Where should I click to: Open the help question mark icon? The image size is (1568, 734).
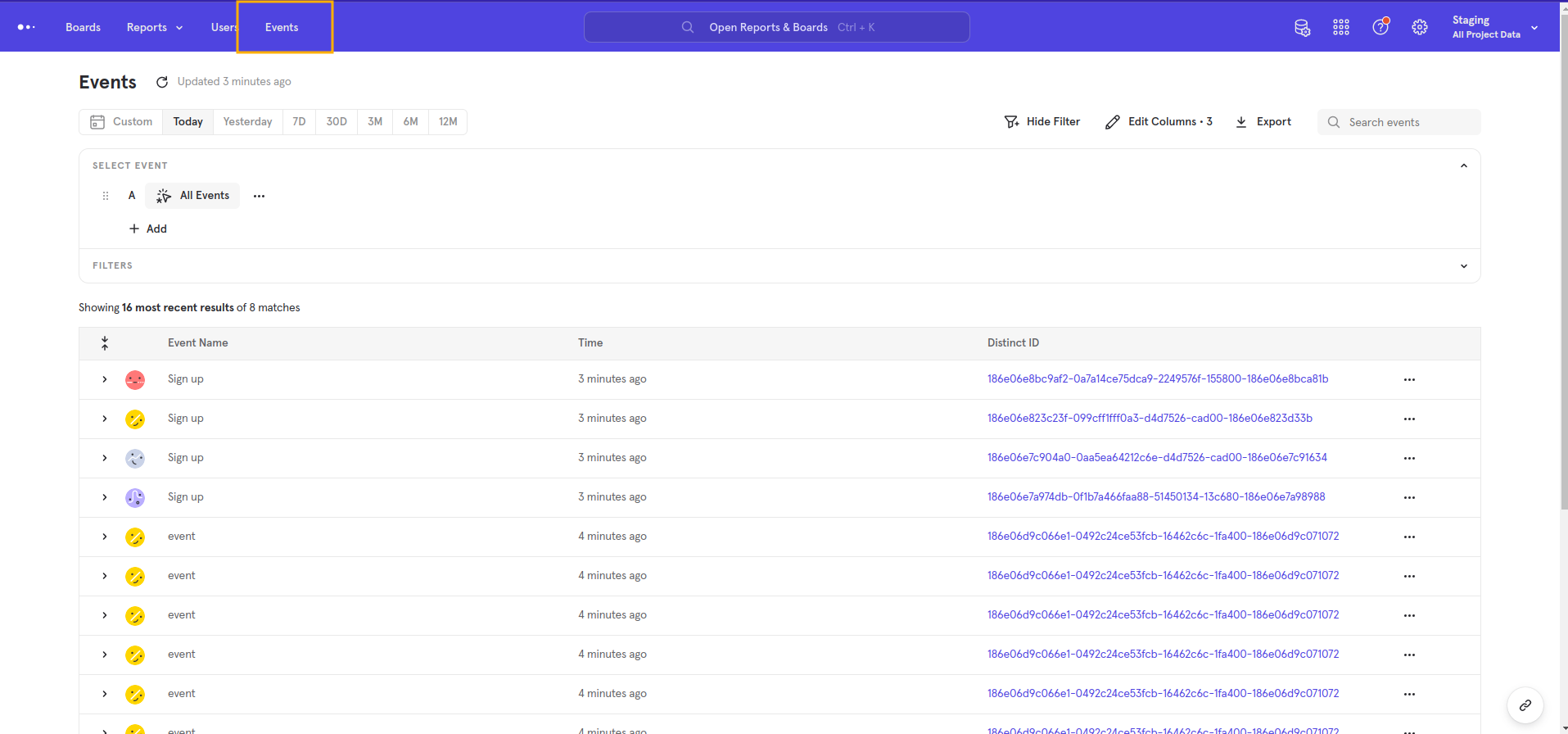coord(1380,27)
